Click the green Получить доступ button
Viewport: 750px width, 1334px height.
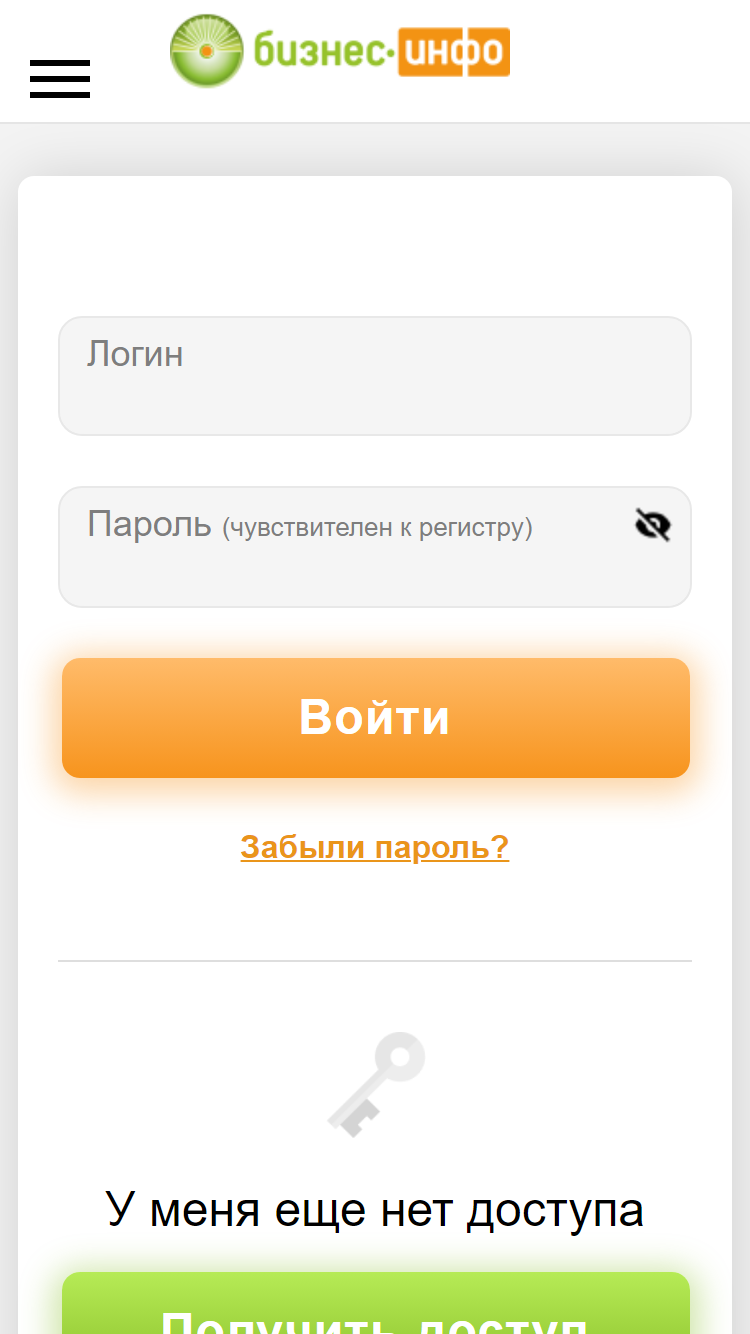tap(376, 1304)
